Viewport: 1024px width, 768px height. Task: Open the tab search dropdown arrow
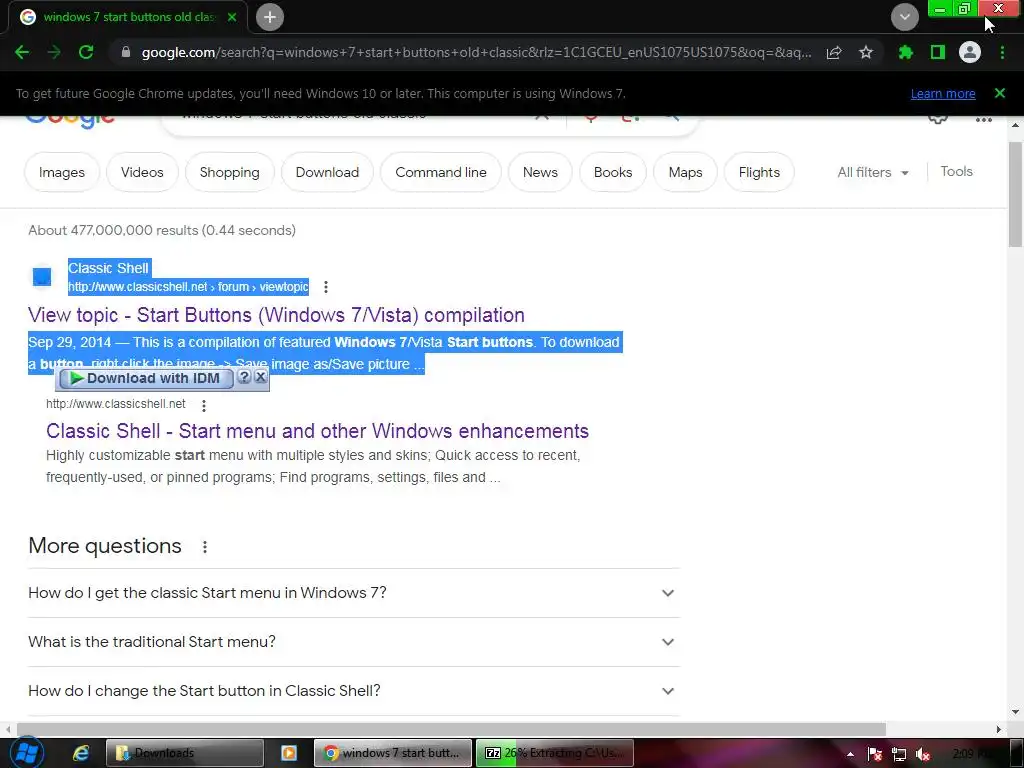click(904, 17)
